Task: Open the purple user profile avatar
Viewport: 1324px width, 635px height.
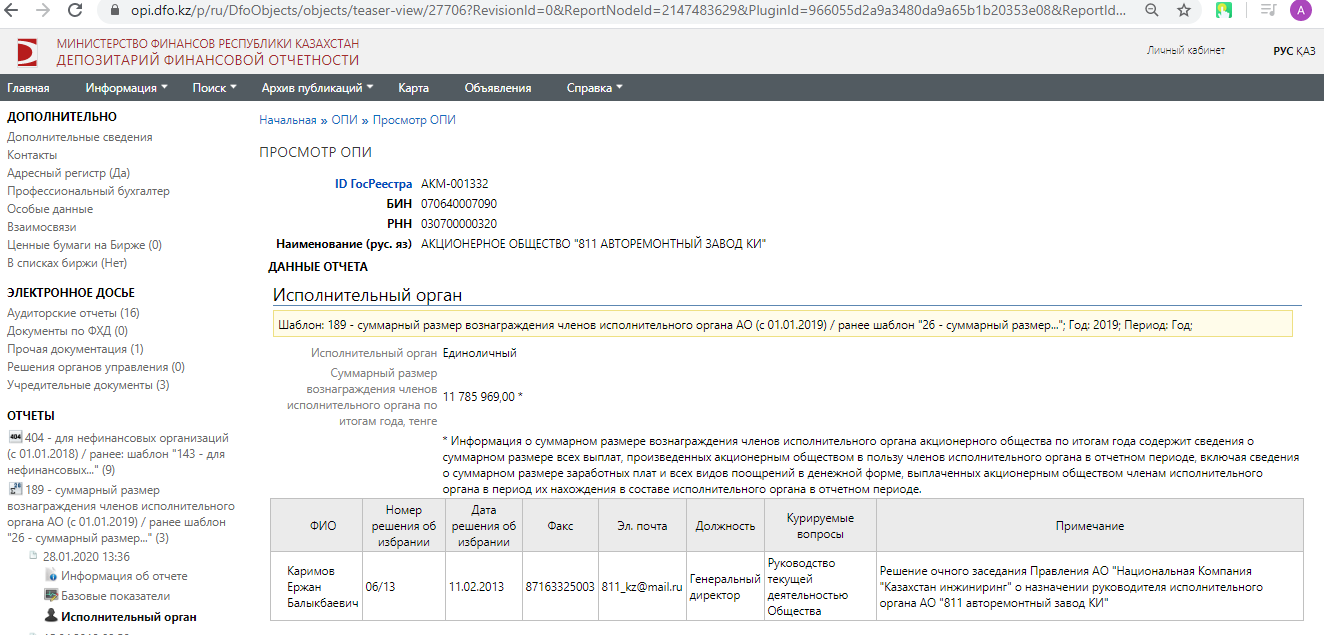Action: 1300,10
